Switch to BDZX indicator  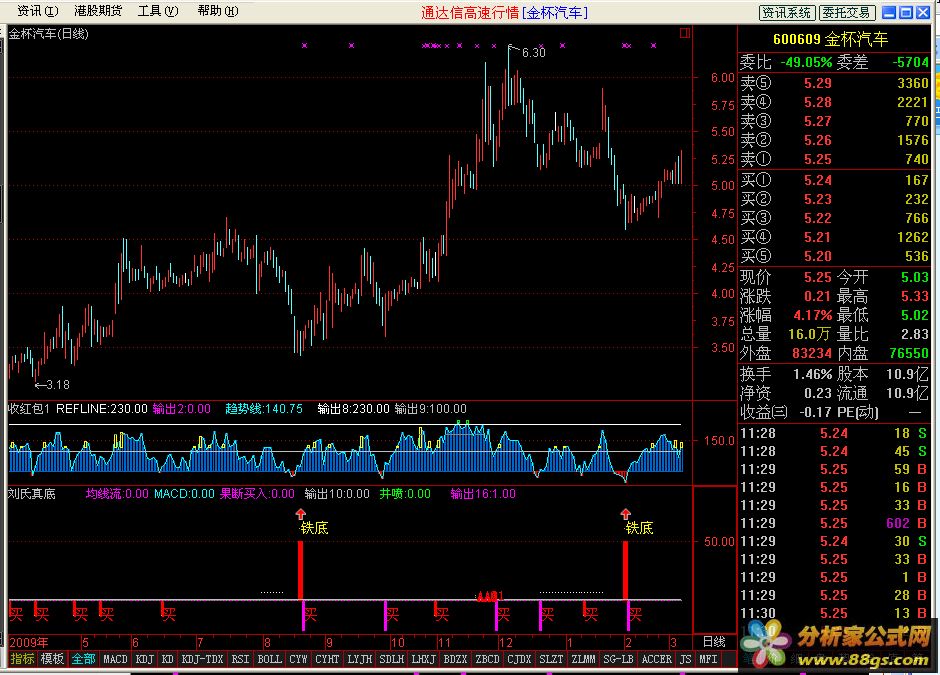pyautogui.click(x=455, y=659)
